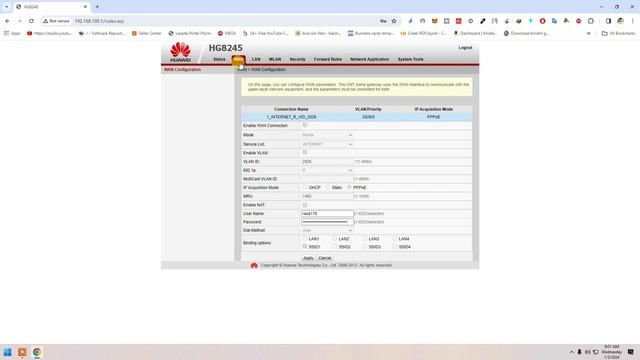
Task: Click the browser Forward arrow
Action: 19,21
